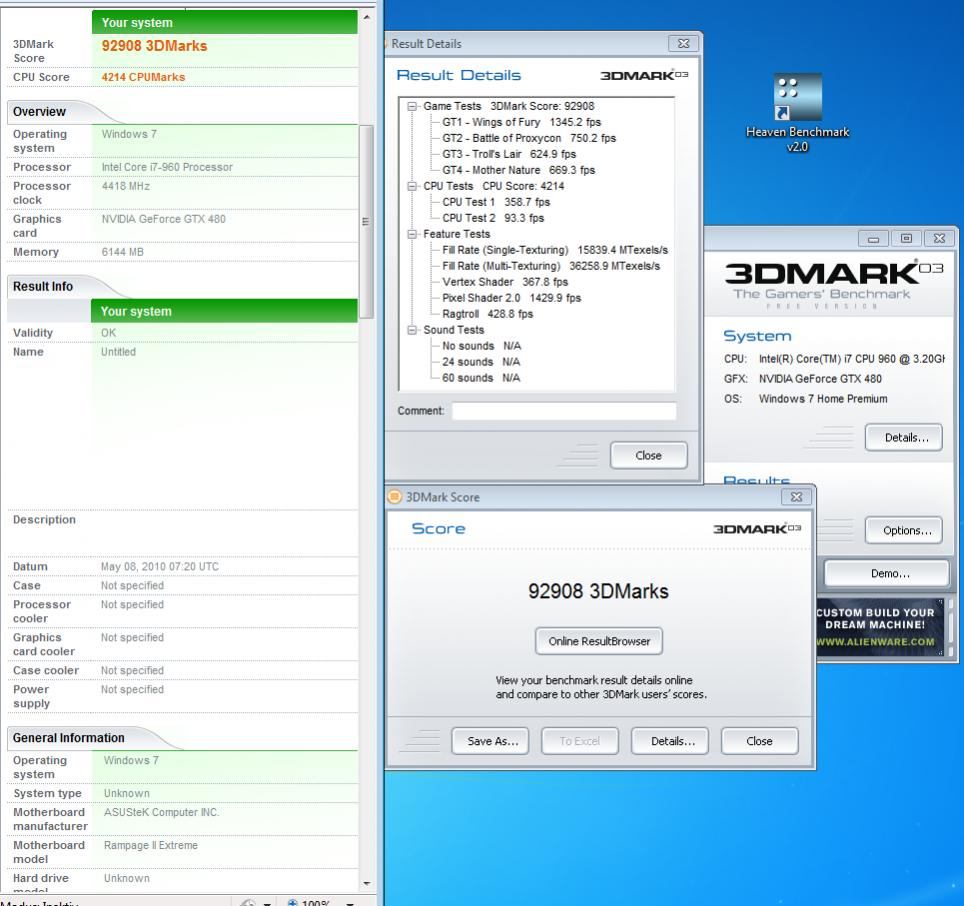Screen dimensions: 964x906
Task: Select the Ragtroll result row
Action: pyautogui.click(x=488, y=314)
